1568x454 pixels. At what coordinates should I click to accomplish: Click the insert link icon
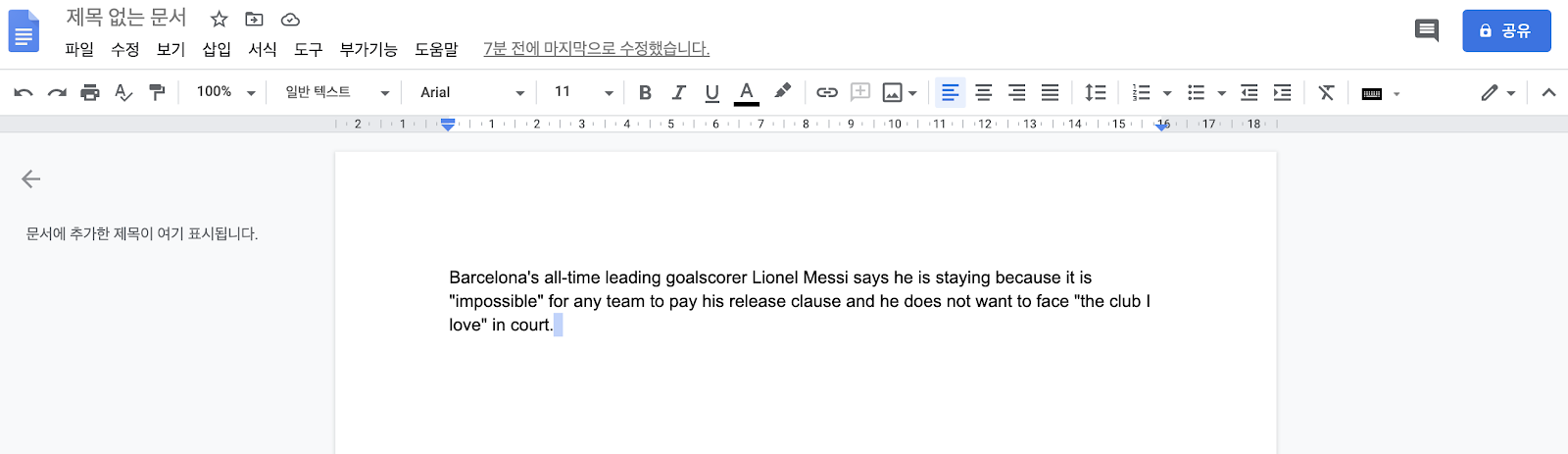(x=827, y=92)
